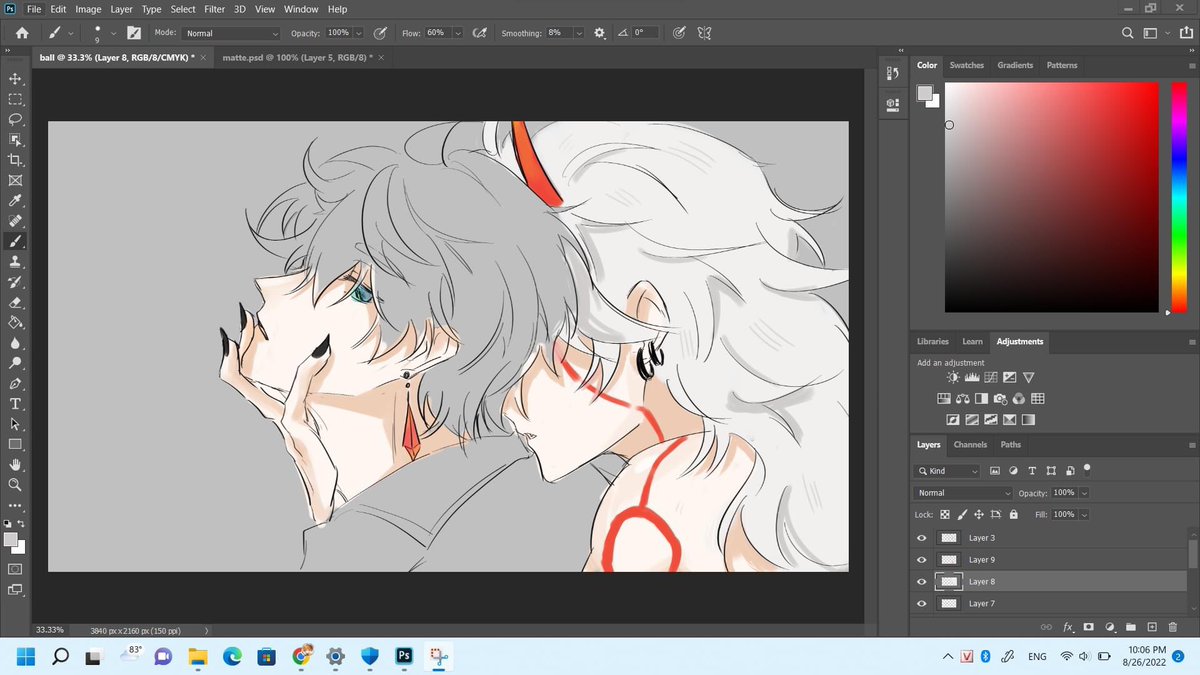This screenshot has width=1200, height=675.
Task: Click the foreground color swatch in toolbar
Action: tap(11, 539)
